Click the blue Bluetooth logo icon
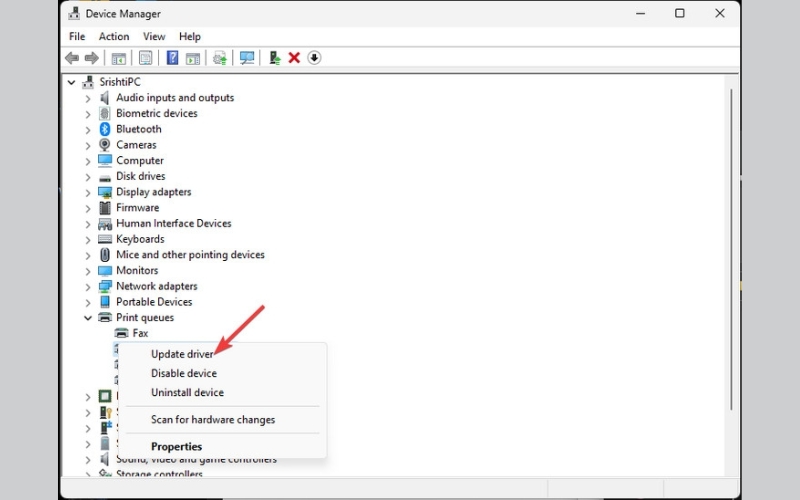The height and width of the screenshot is (500, 800). point(105,129)
